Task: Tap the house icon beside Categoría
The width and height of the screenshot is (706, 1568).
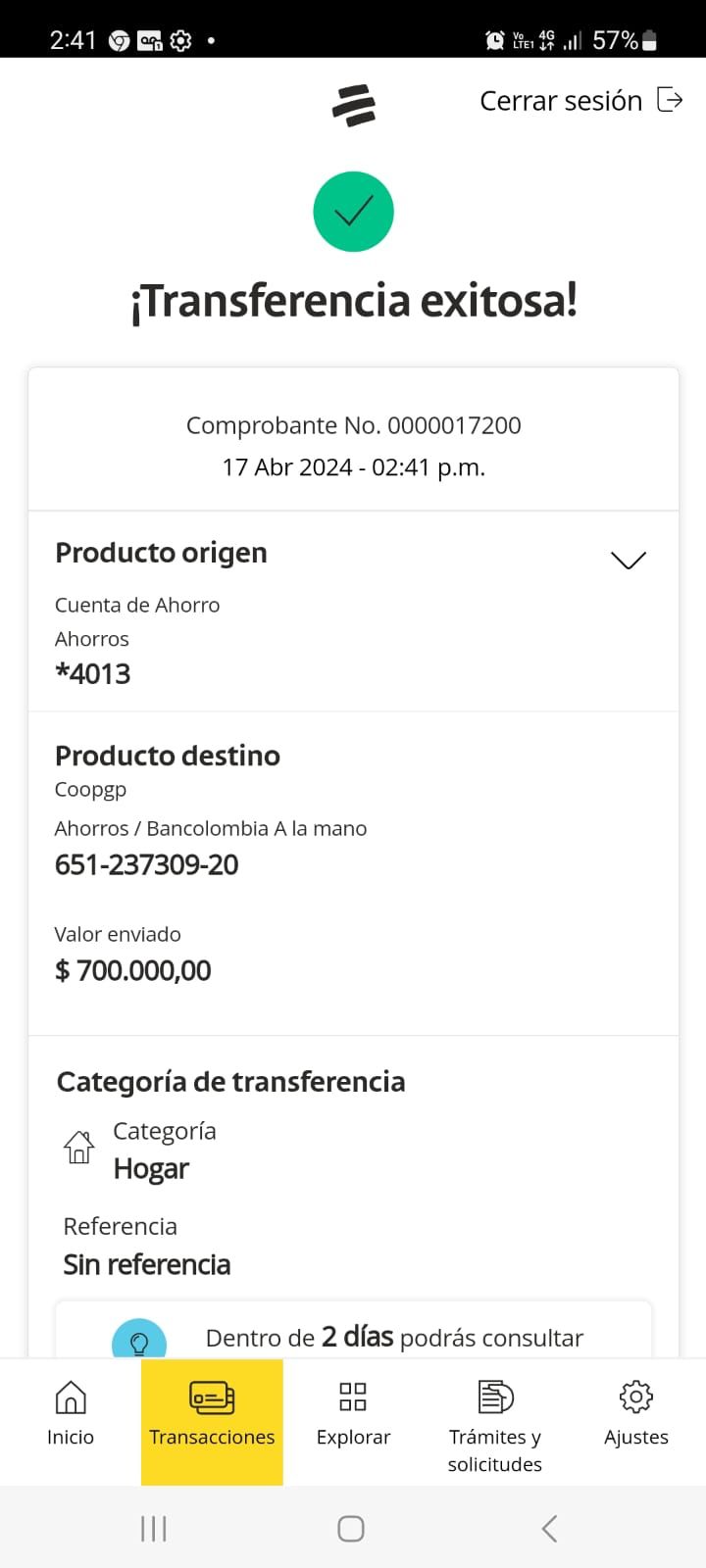Action: [x=79, y=1147]
